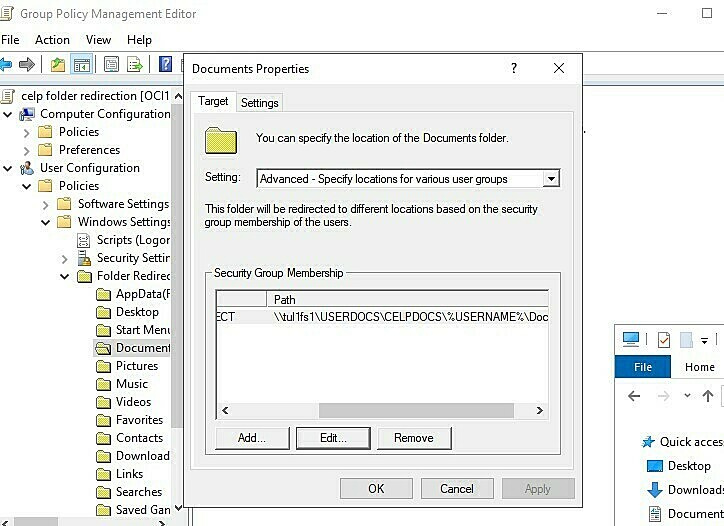The width and height of the screenshot is (724, 526).
Task: Click the Start Menu folder icon
Action: (x=103, y=330)
